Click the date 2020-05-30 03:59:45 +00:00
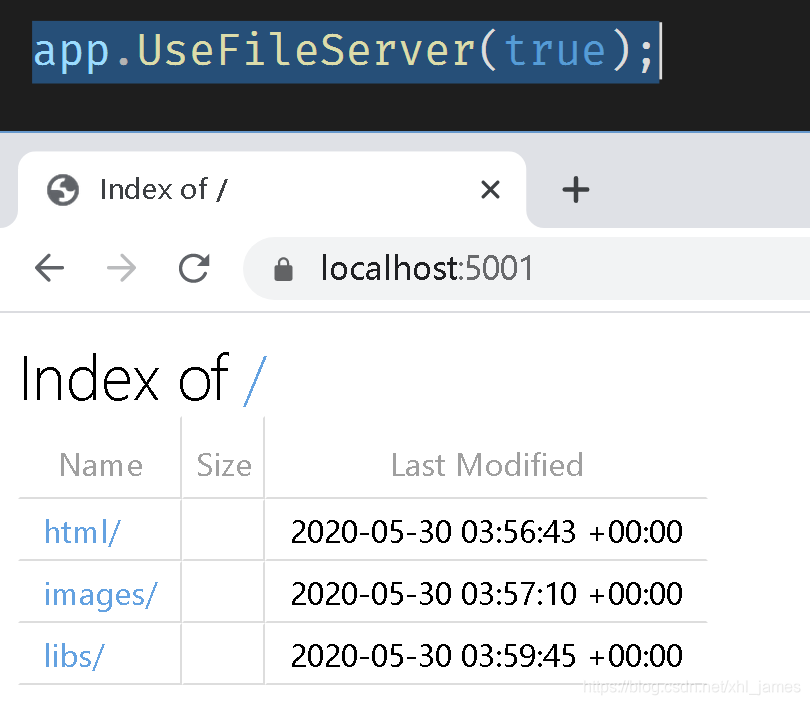 487,655
